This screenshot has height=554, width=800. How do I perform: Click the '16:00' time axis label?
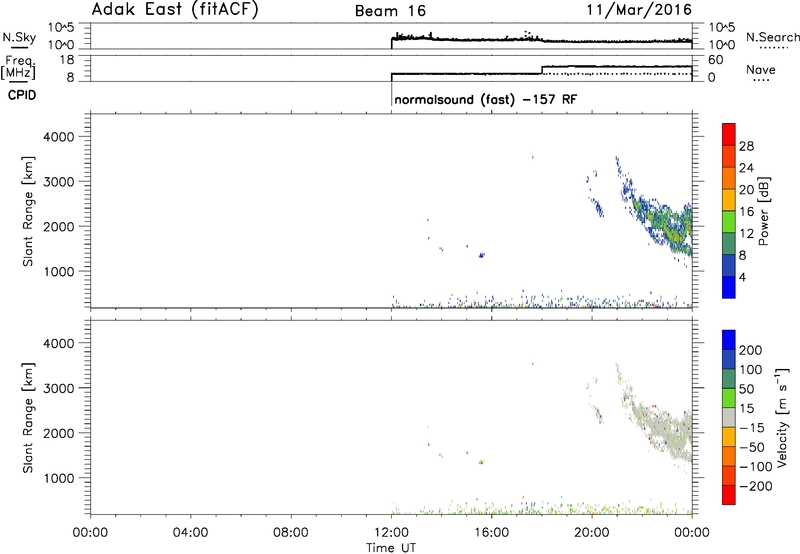tap(491, 533)
